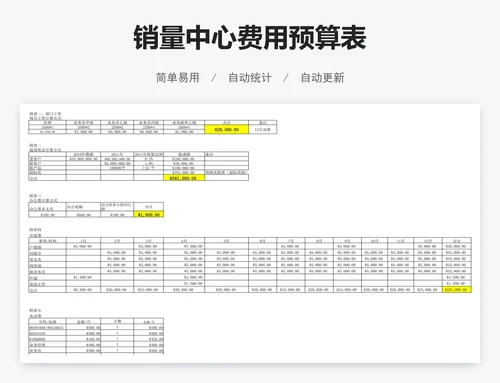Click the tagline text 自动统计
This screenshot has height=383, width=500.
pyautogui.click(x=250, y=78)
